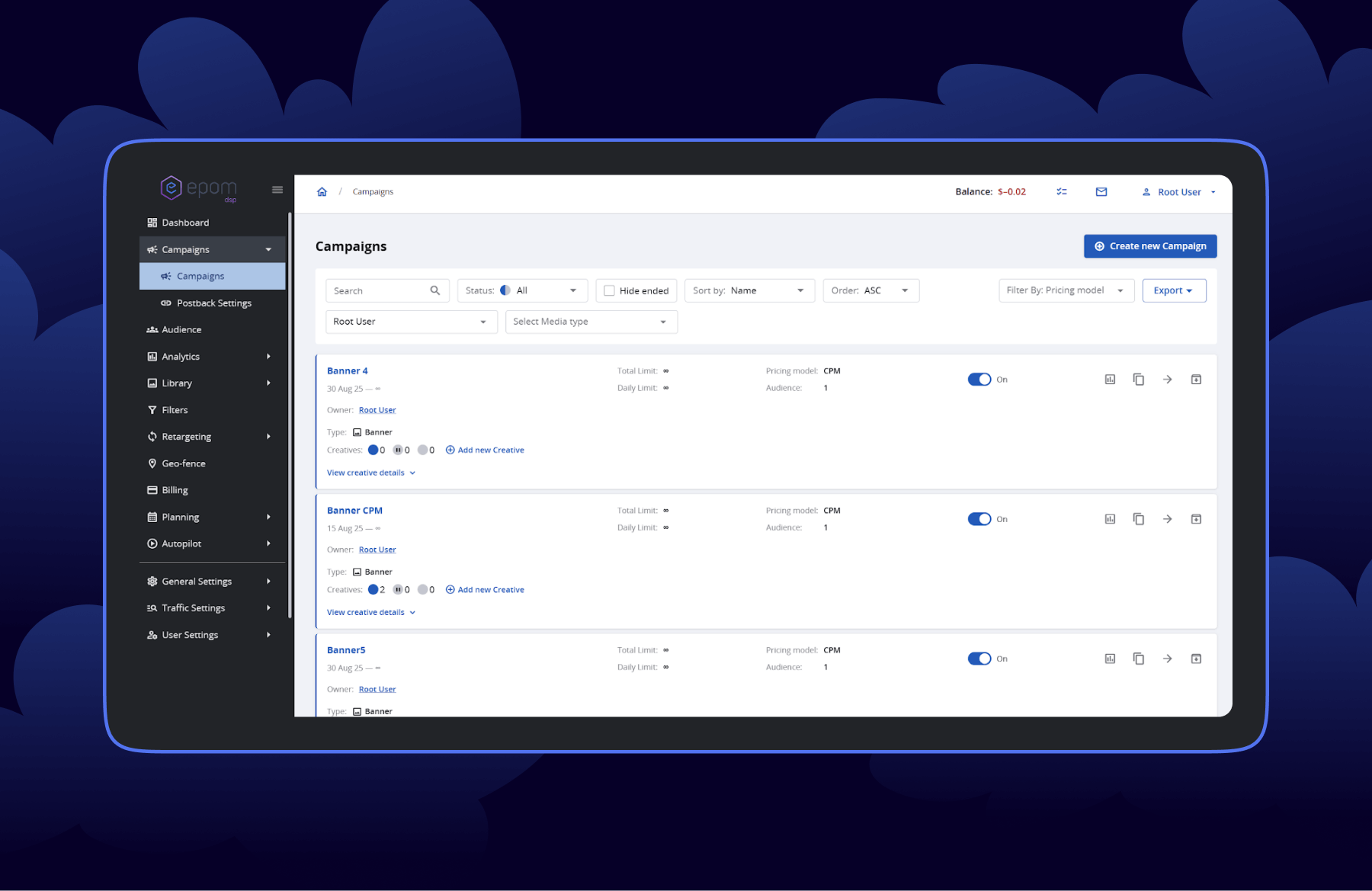Turn off the Banner 4 campaign toggle
The image size is (1372, 891).
click(x=979, y=380)
